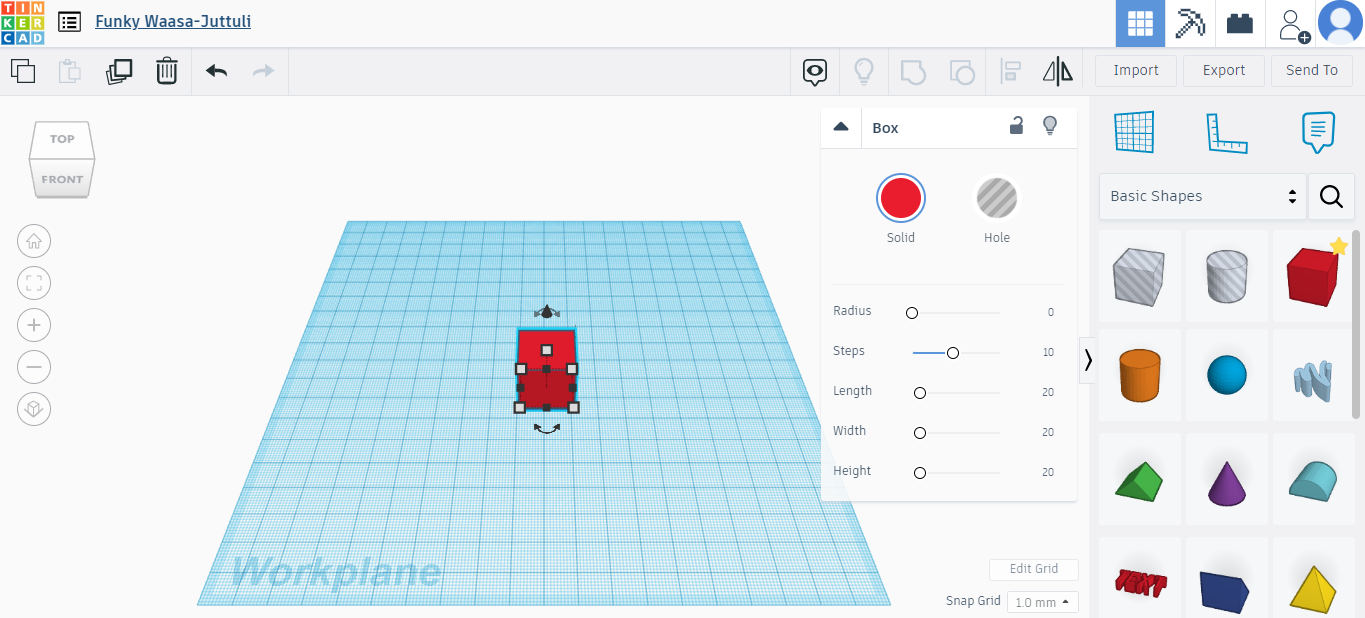
Task: Toggle the Box lock icon
Action: coord(1016,126)
